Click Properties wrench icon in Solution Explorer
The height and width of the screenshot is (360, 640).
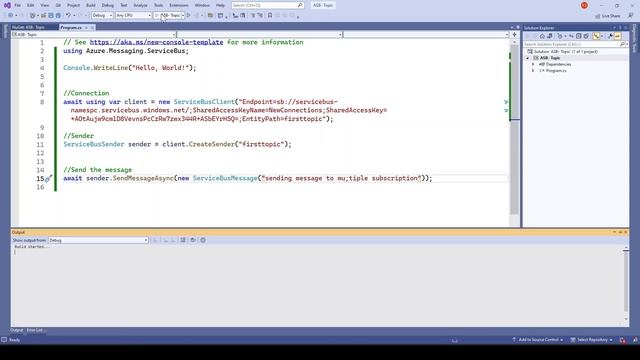click(x=610, y=36)
